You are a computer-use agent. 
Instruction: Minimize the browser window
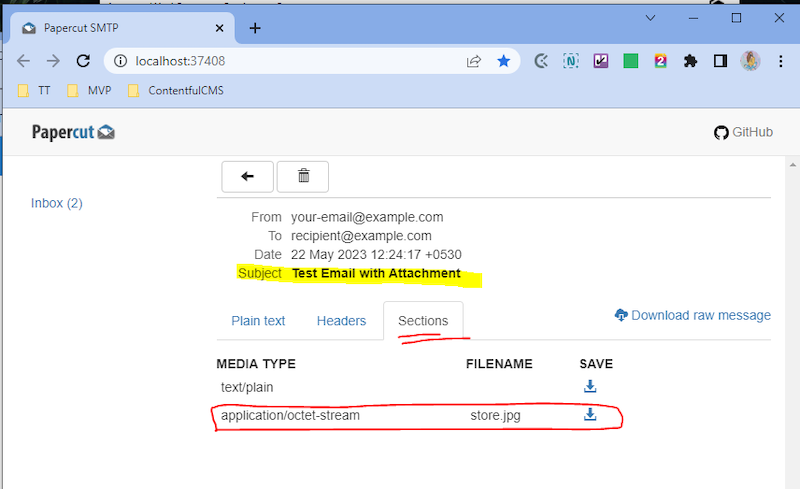693,18
